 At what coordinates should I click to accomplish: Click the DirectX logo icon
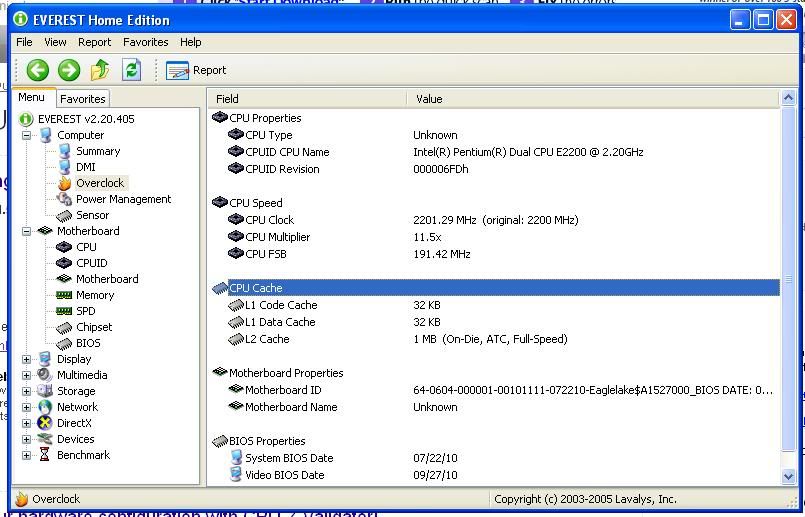(x=45, y=423)
